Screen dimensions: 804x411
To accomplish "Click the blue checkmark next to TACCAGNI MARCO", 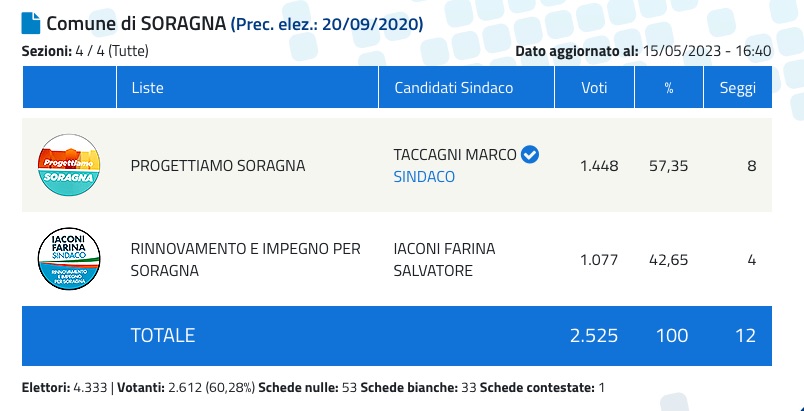I will coord(530,154).
